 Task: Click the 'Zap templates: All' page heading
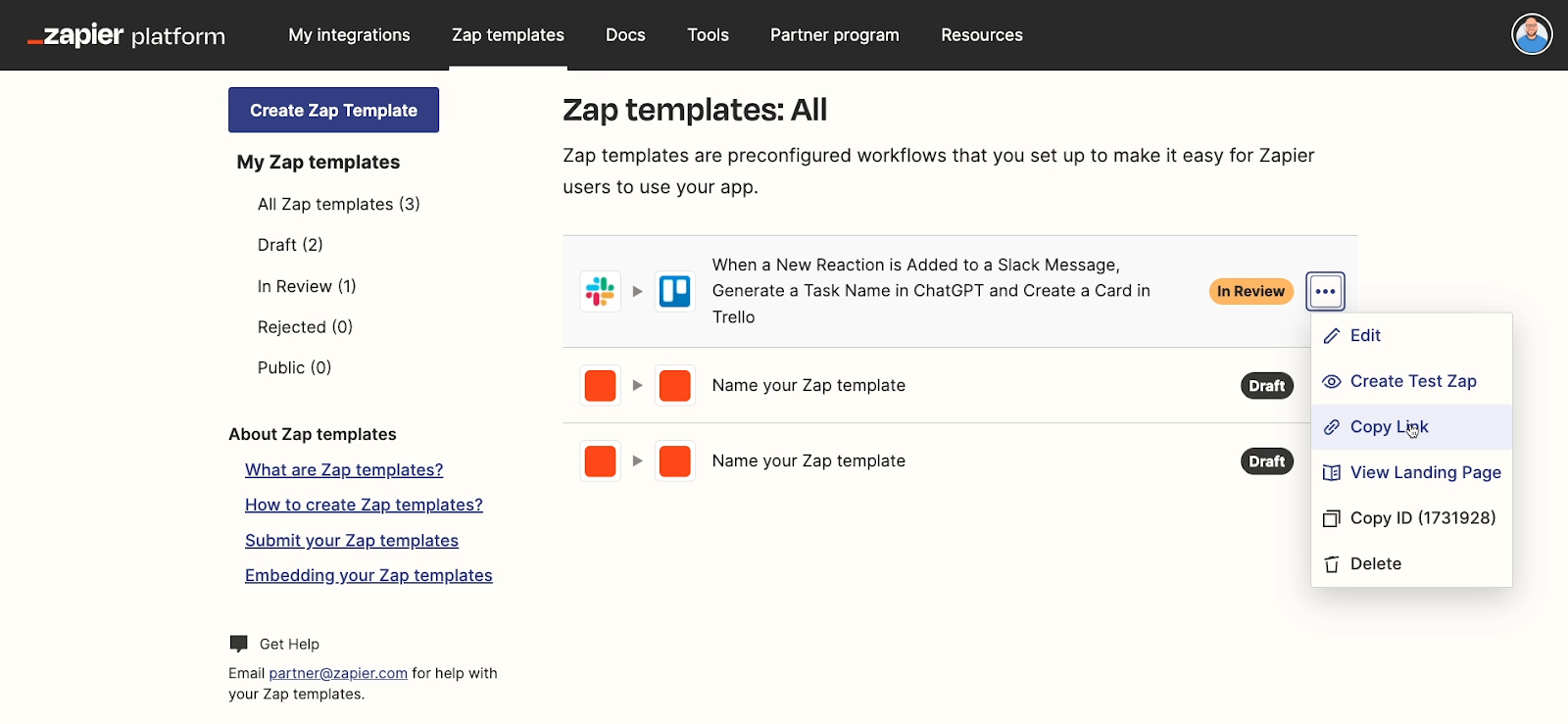click(695, 110)
